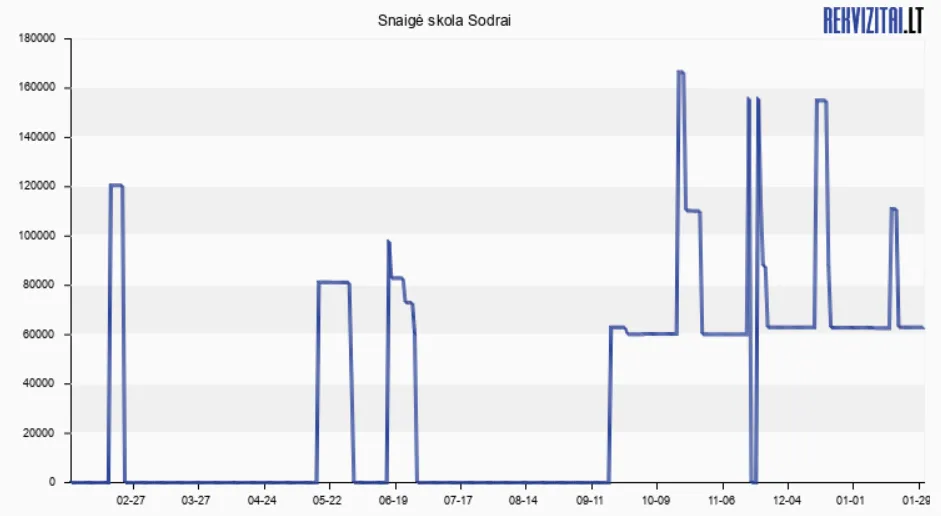Image resolution: width=941 pixels, height=516 pixels.
Task: Click the 05-22 x-axis date label
Action: pos(327,498)
